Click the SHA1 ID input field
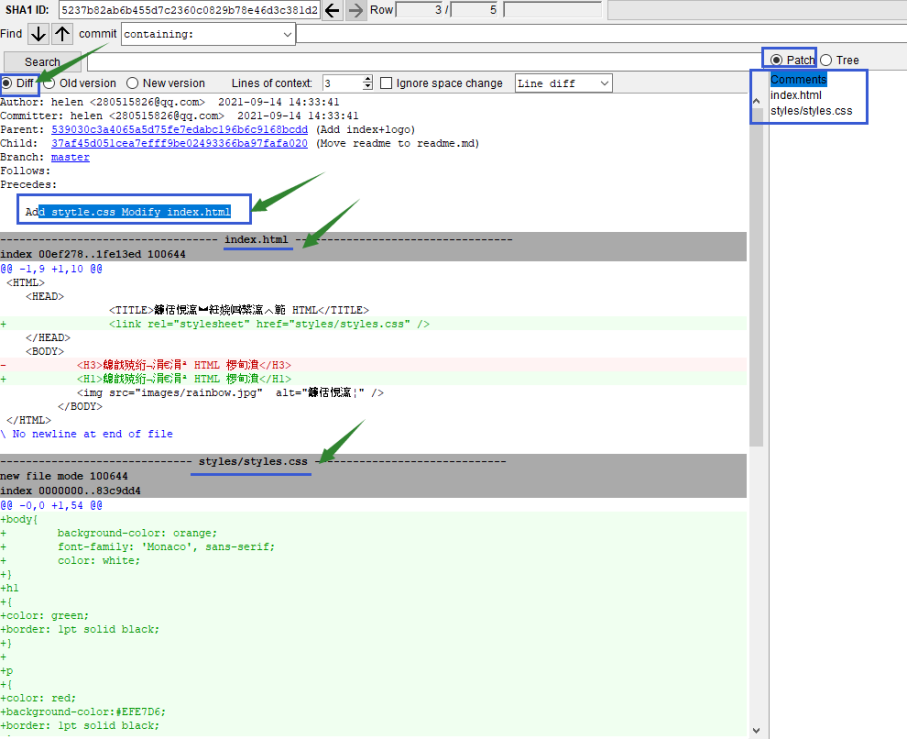Viewport: 908px width, 739px height. 189,10
